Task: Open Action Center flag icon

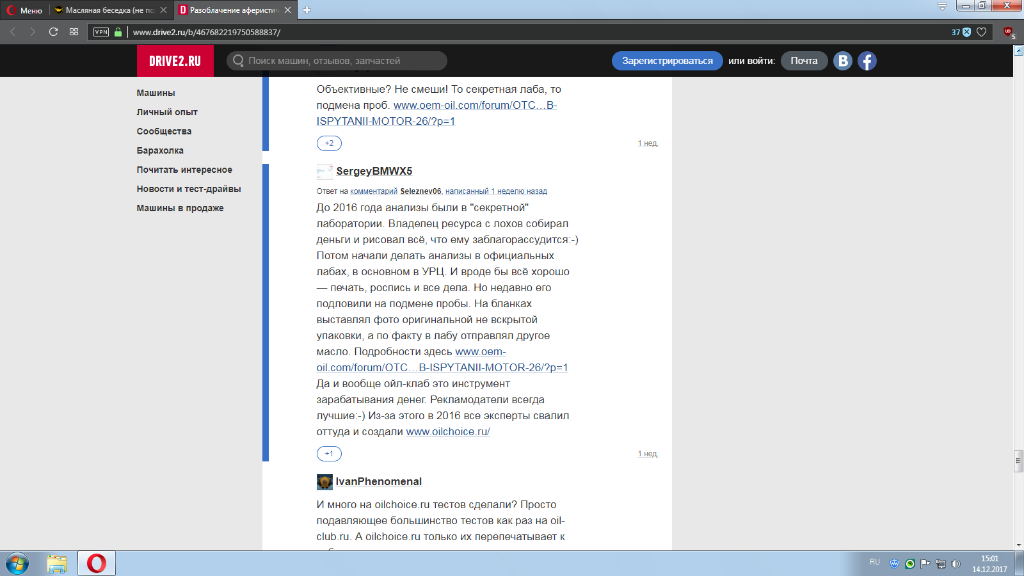Action: pyautogui.click(x=925, y=564)
